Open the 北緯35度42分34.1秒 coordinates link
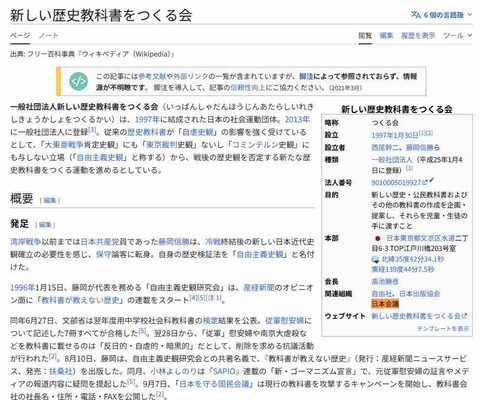This screenshot has height=400, width=480. pos(413,259)
